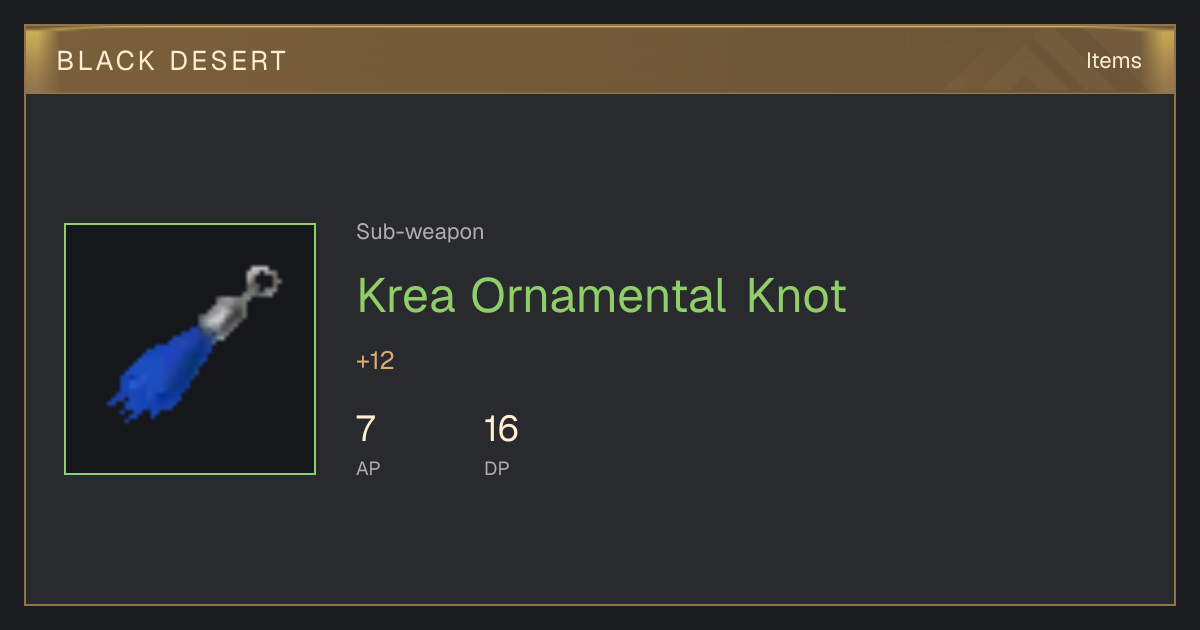This screenshot has height=630, width=1200.
Task: Click the Krea Ornamental Knot item icon
Action: click(190, 349)
